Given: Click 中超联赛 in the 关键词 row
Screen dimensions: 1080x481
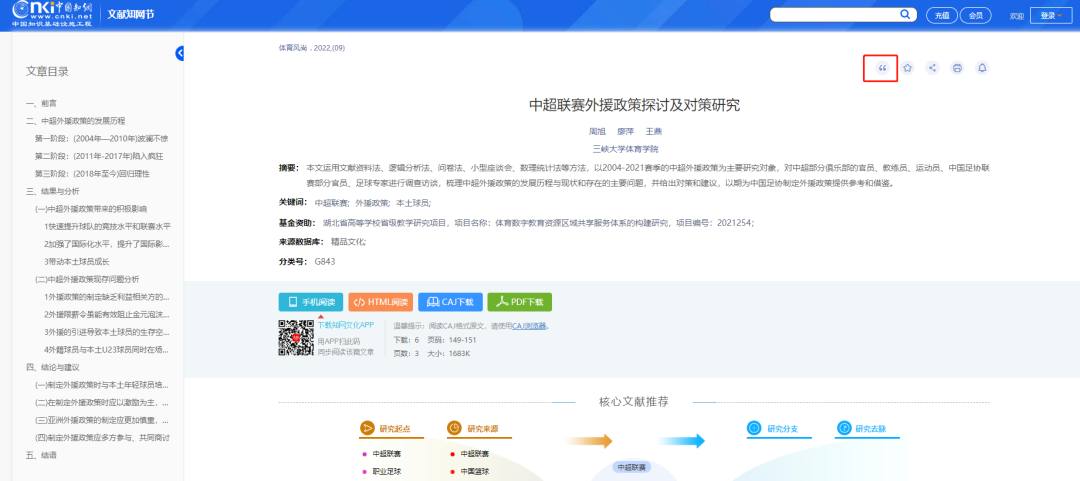Looking at the screenshot, I should tap(331, 203).
